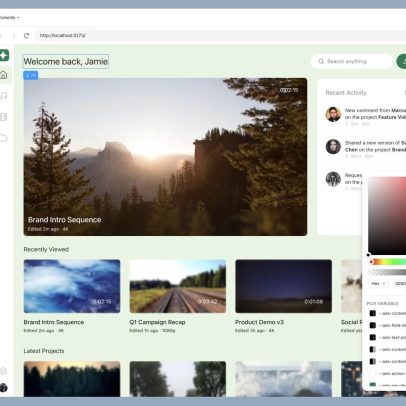
Task: Click the Brand Intro Sequence title under Recently Viewed
Action: tap(54, 322)
